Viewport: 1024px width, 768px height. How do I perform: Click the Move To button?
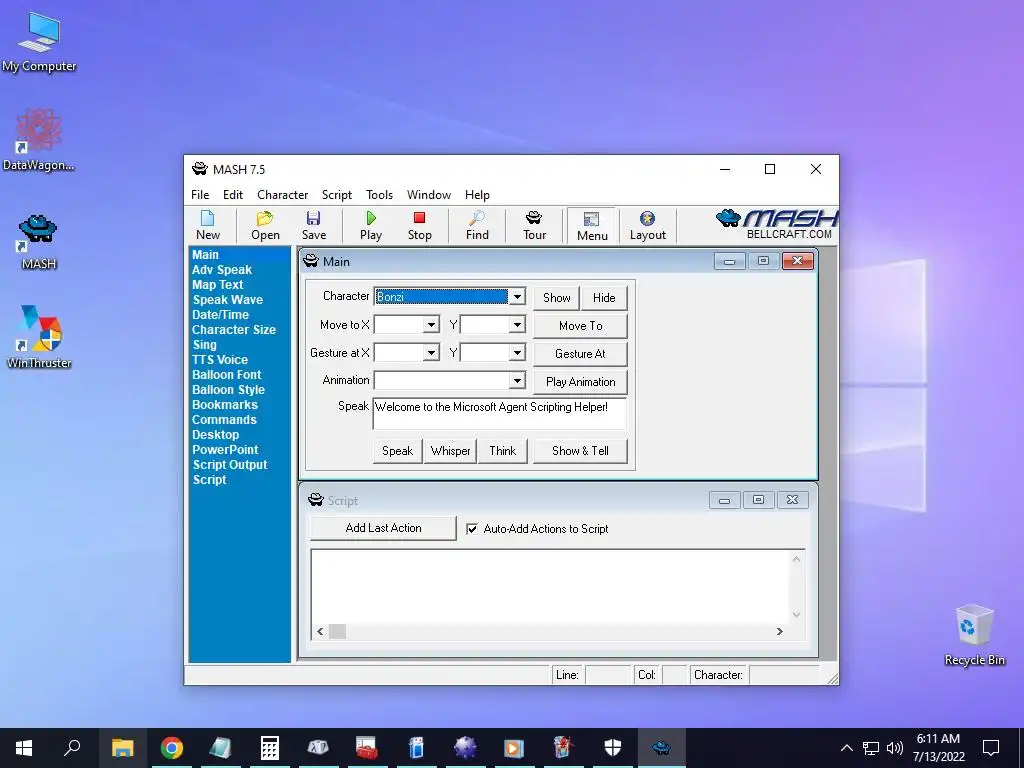click(580, 326)
